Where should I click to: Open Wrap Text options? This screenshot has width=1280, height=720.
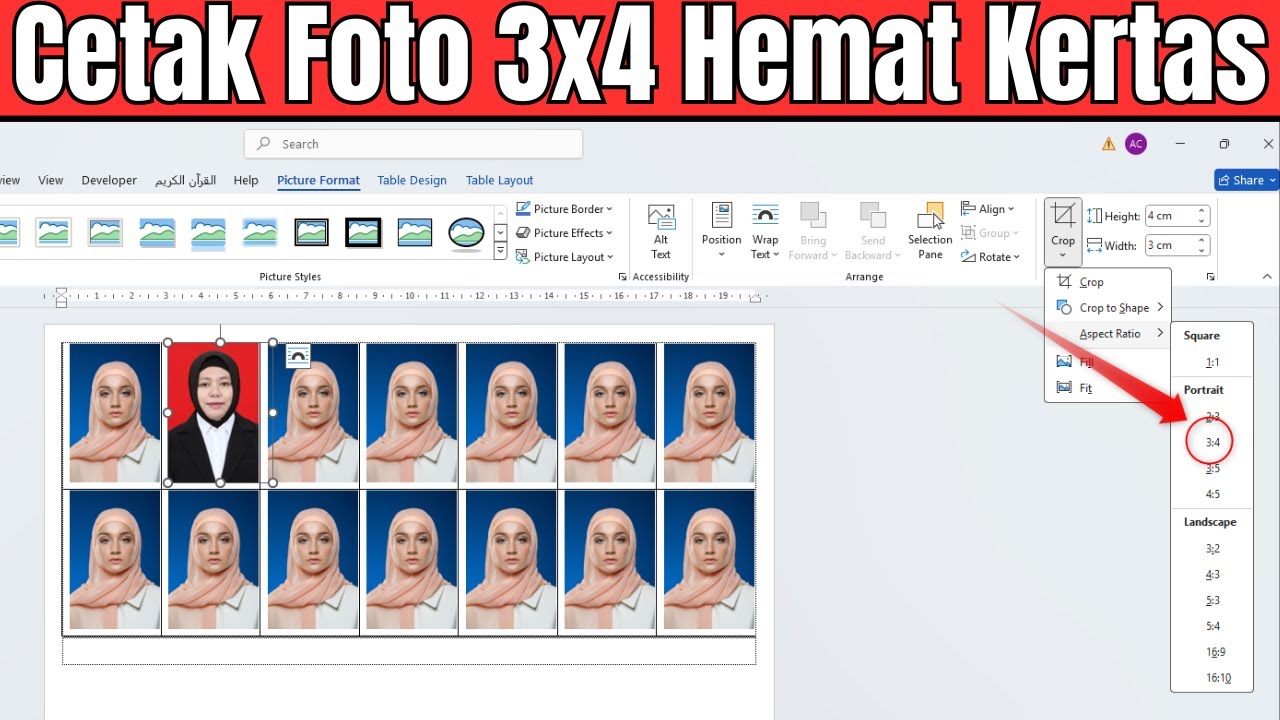click(x=765, y=232)
